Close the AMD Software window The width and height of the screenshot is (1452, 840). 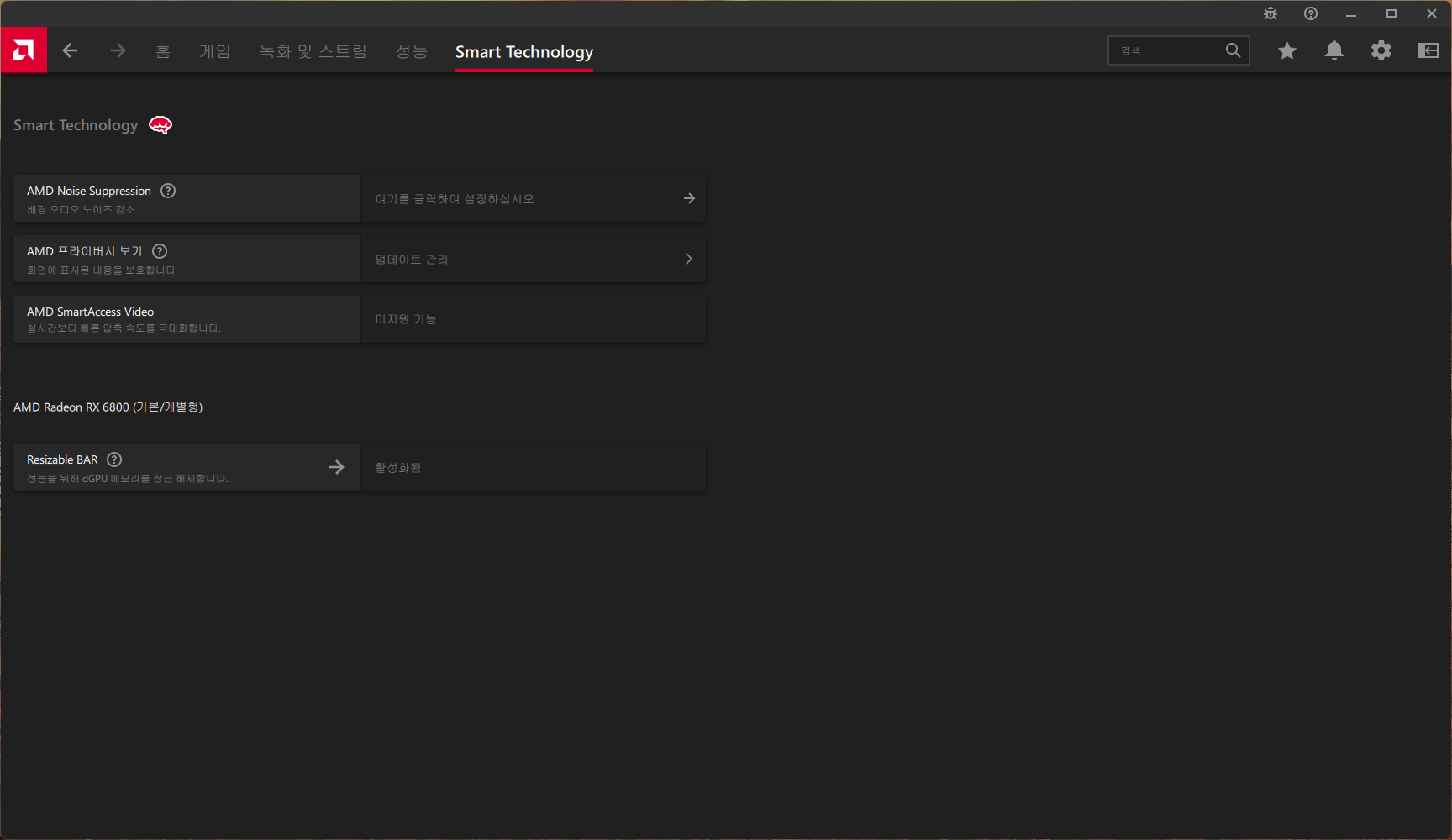1431,13
